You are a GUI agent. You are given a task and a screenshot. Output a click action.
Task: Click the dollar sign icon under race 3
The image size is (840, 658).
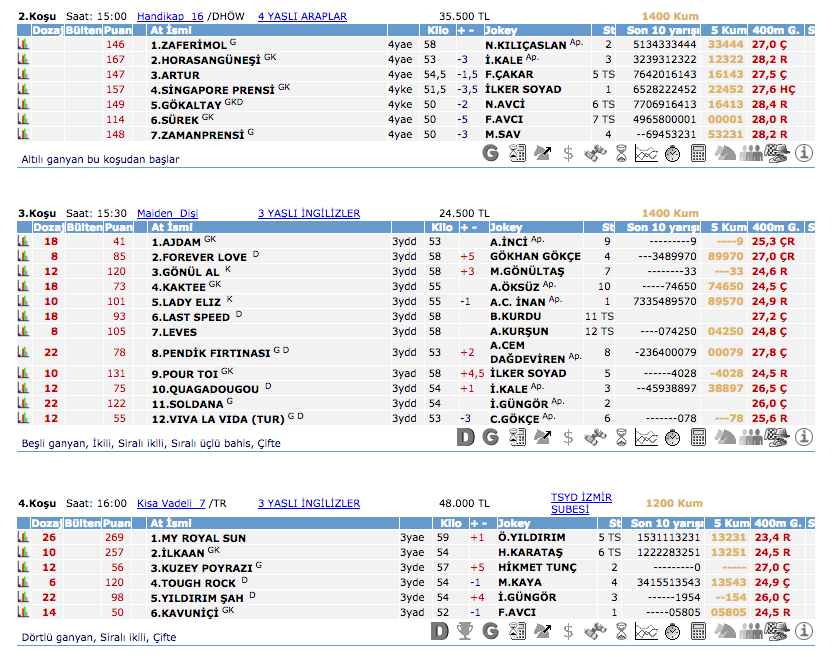point(568,437)
